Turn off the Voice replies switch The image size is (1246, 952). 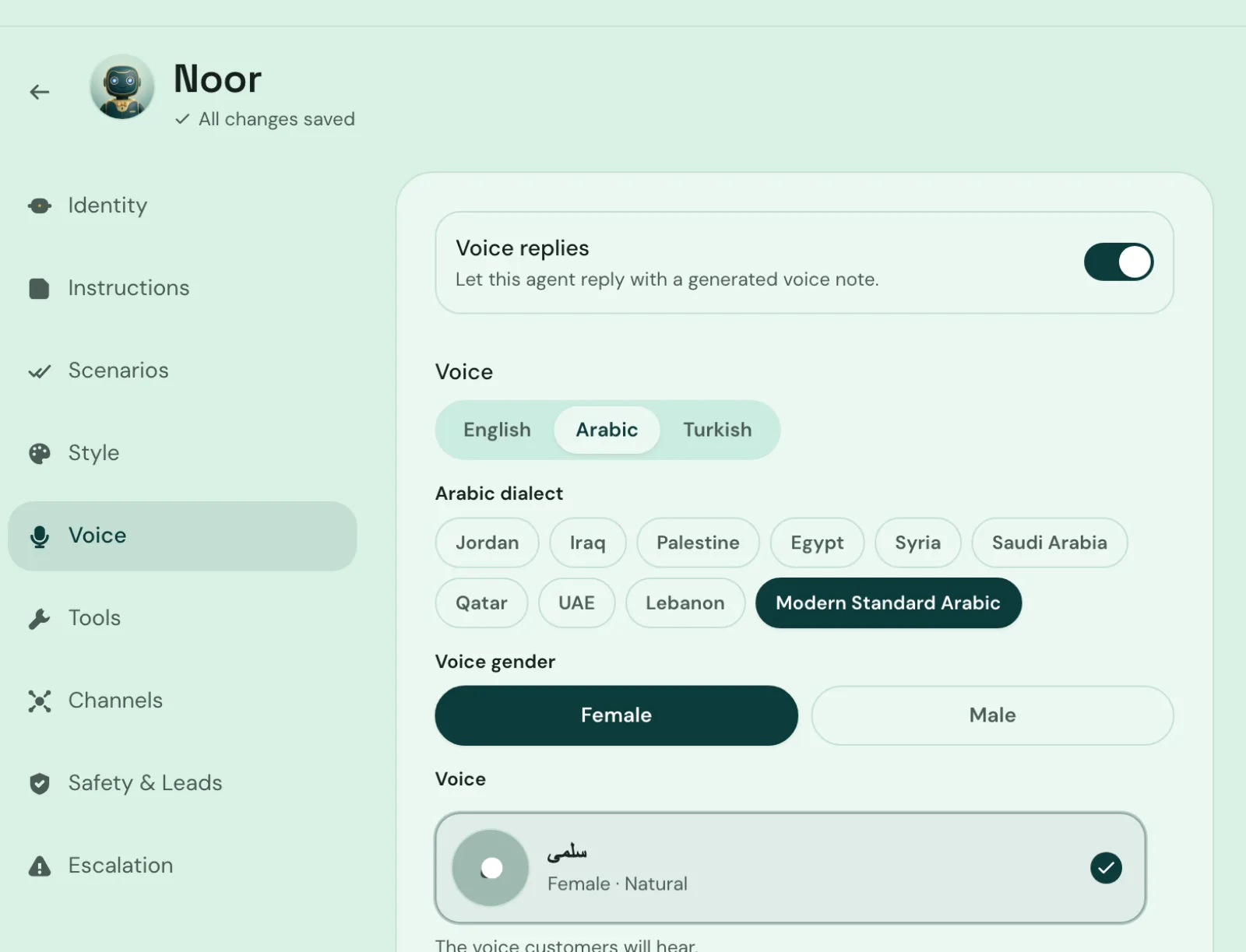pyautogui.click(x=1118, y=262)
